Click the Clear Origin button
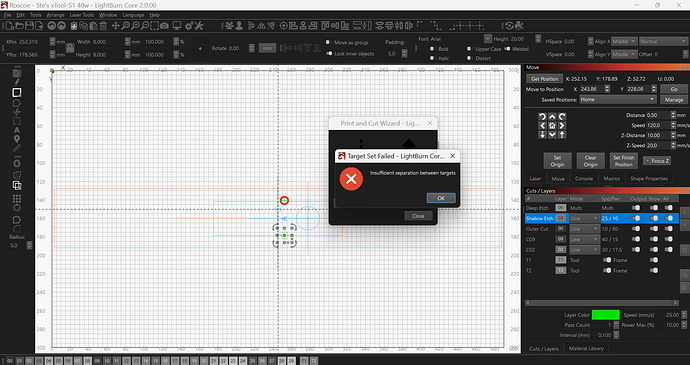 591,161
